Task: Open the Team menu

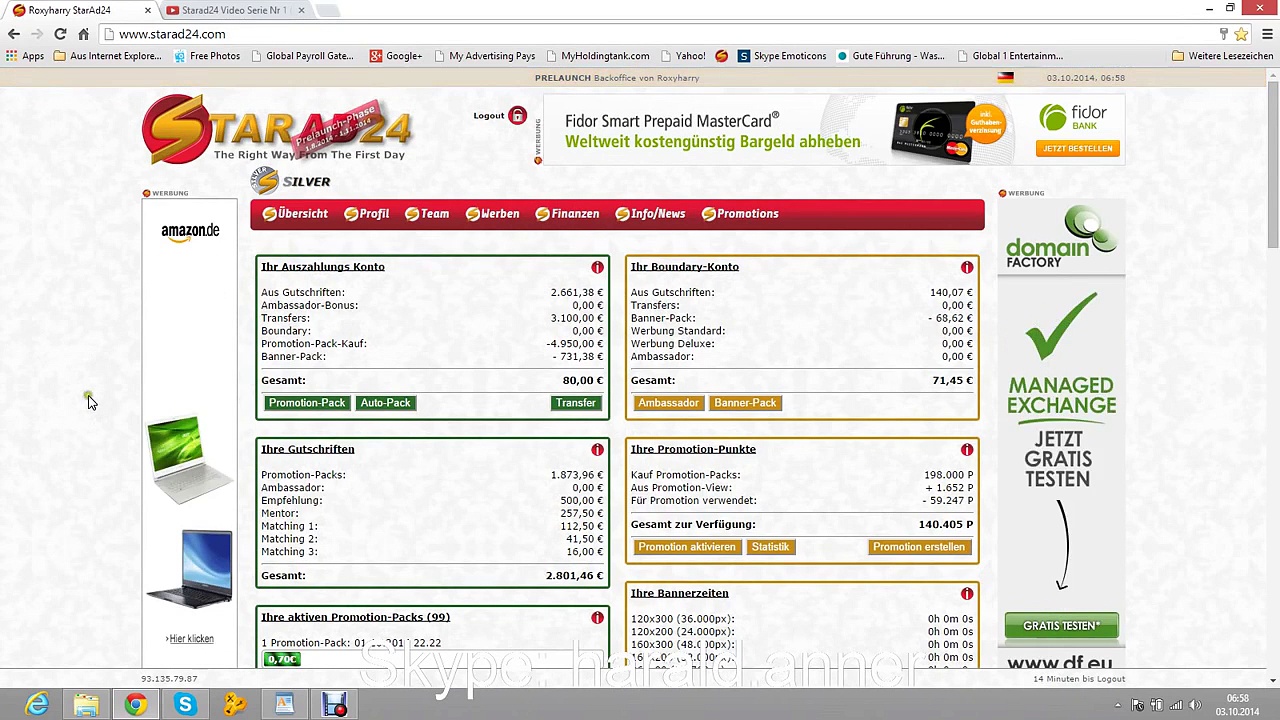Action: (x=427, y=214)
